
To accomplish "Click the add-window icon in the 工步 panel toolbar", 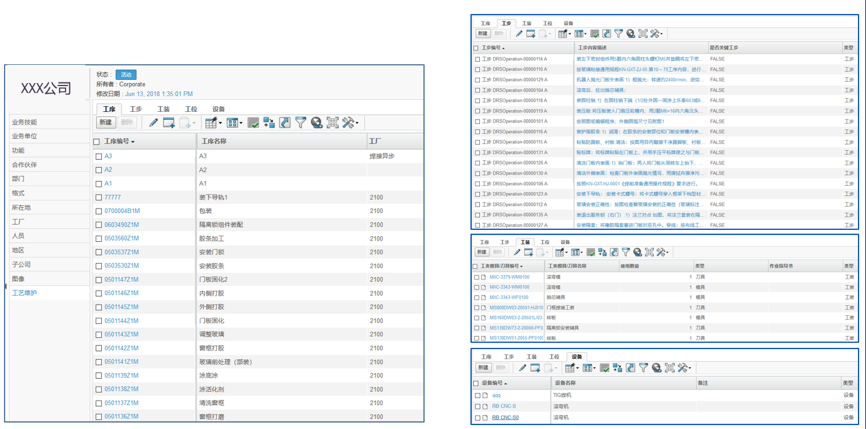I will pos(531,34).
